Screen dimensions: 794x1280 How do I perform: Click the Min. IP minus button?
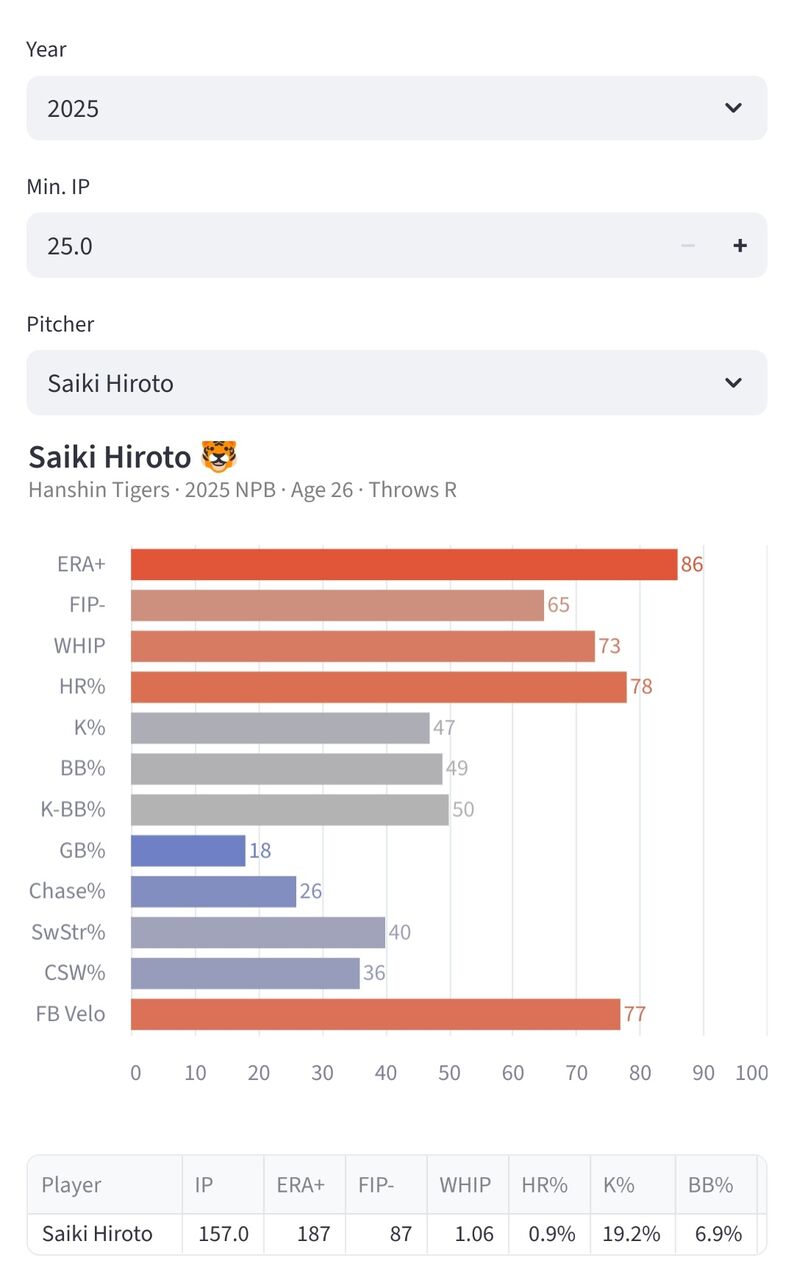point(688,245)
